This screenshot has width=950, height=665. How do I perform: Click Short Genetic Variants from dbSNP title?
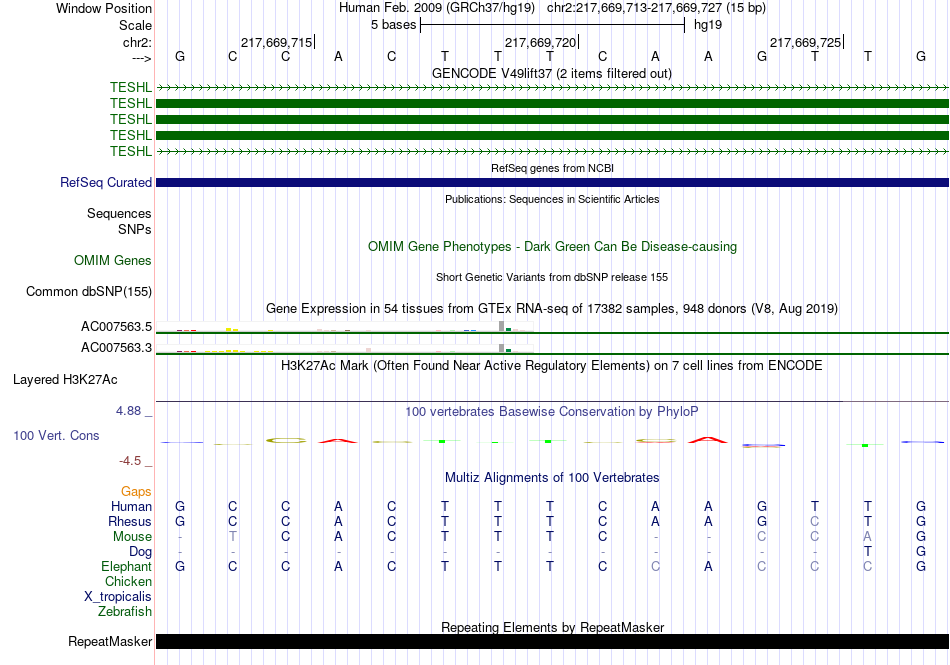[x=552, y=277]
